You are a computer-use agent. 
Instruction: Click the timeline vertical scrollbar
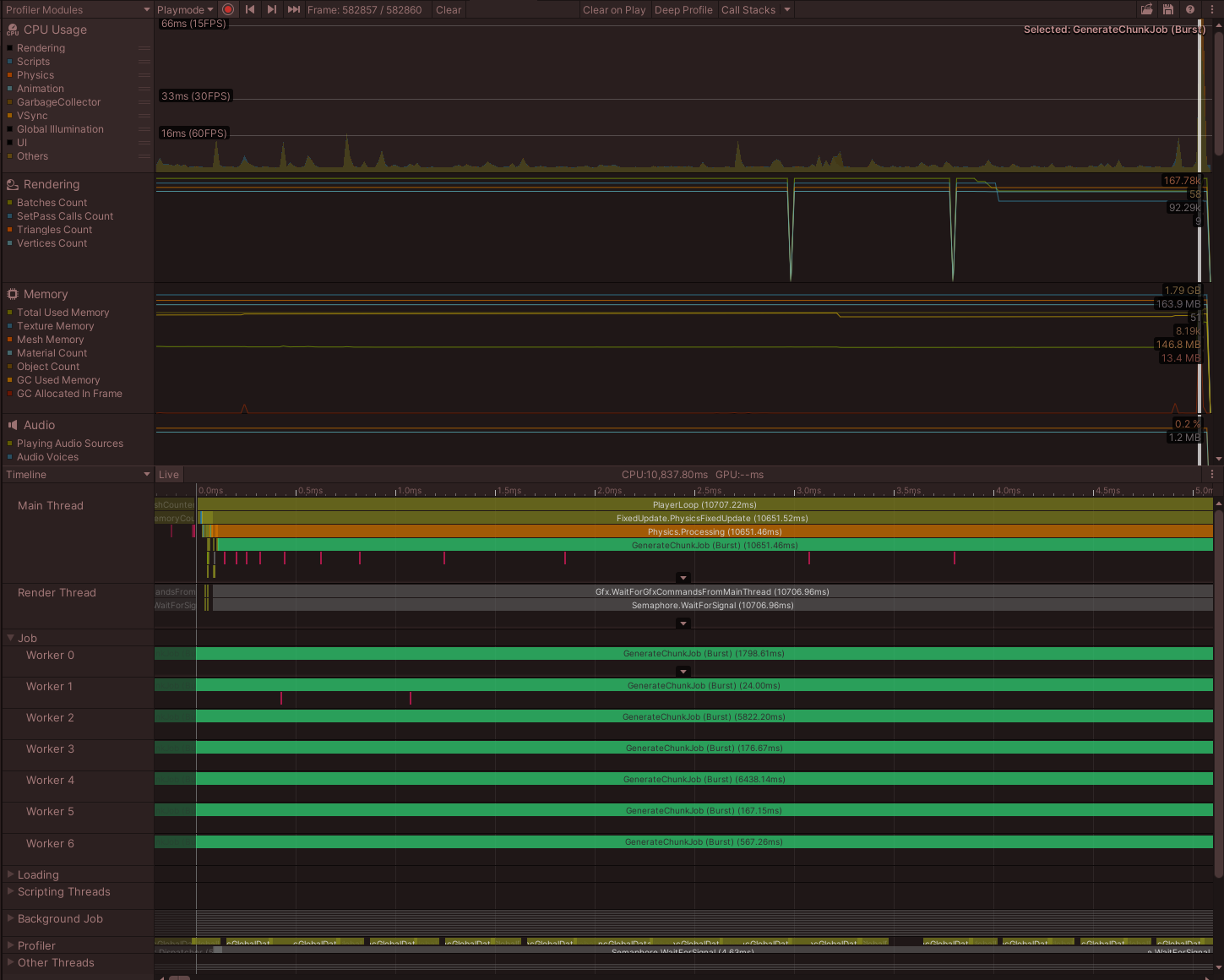(x=1218, y=693)
